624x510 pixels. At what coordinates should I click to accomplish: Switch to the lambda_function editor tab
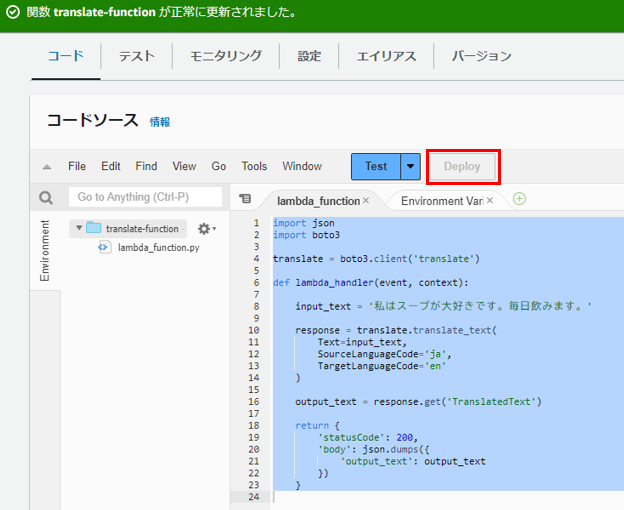(x=318, y=201)
